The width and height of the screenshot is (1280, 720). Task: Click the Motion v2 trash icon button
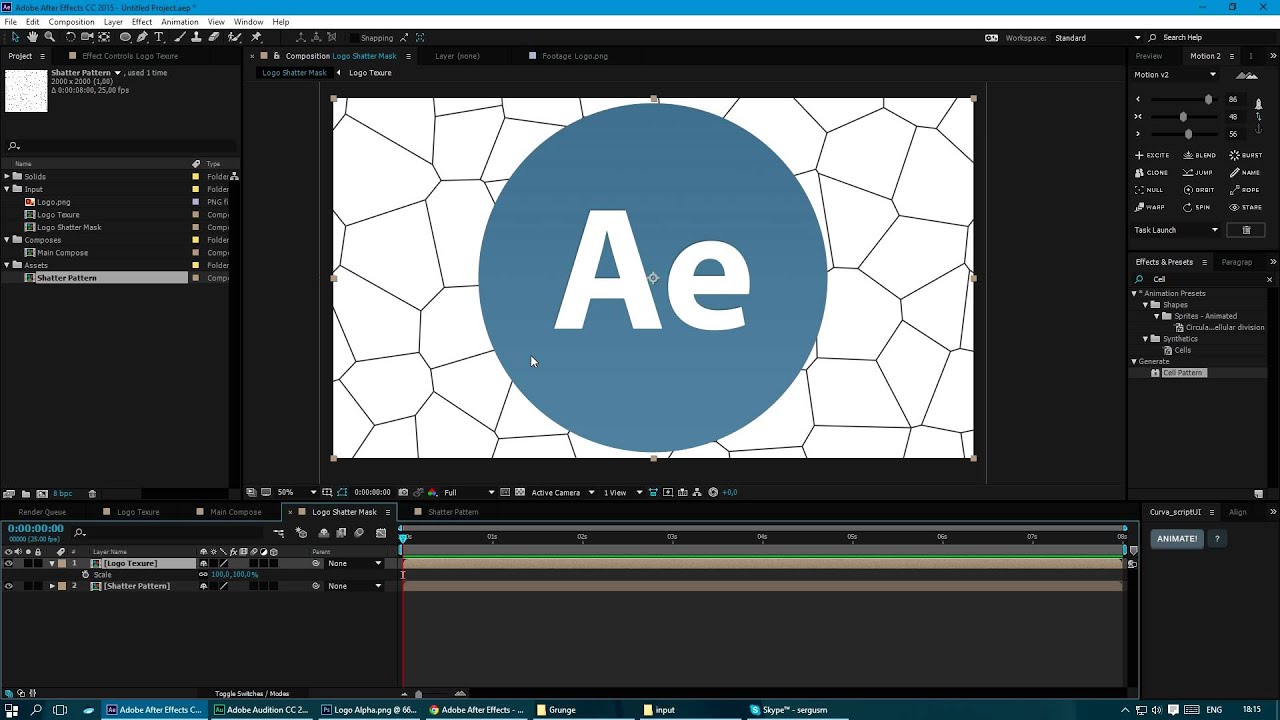coord(1246,230)
